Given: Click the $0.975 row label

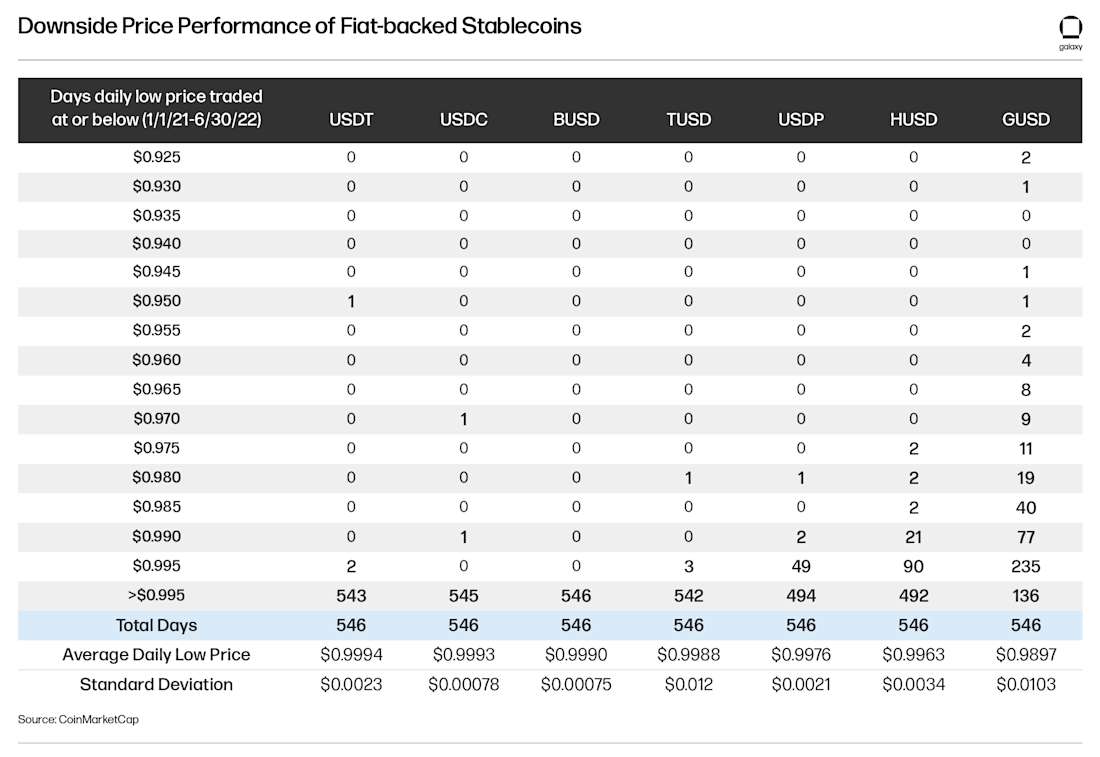Looking at the screenshot, I should (156, 448).
